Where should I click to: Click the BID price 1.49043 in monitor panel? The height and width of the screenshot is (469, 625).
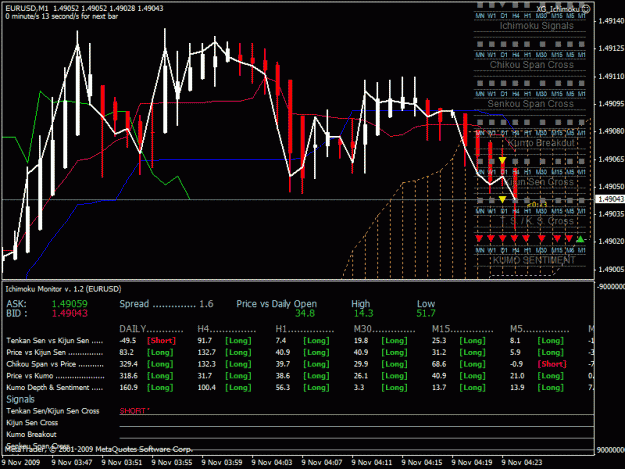click(x=69, y=314)
